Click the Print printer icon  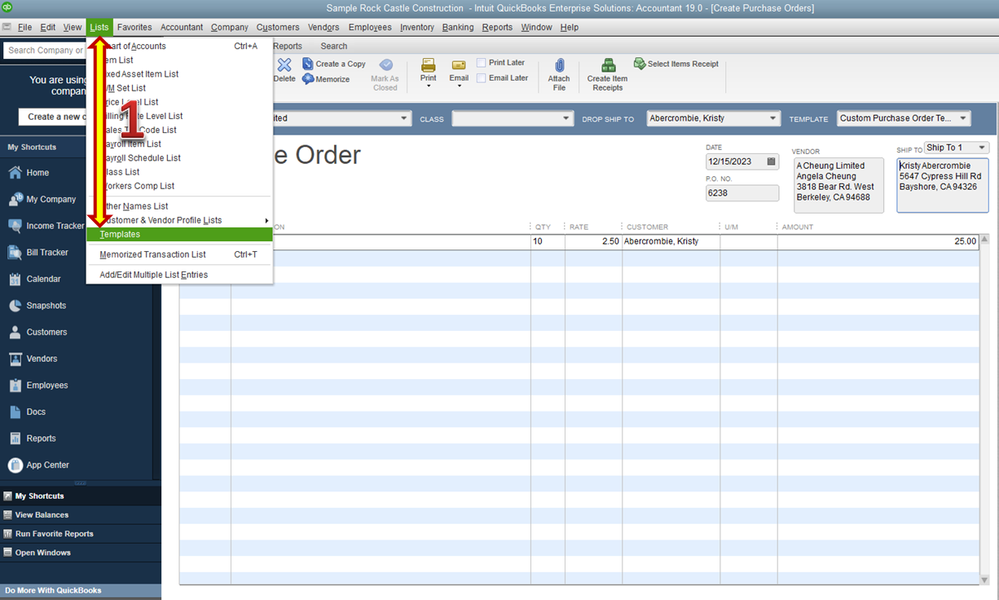pos(428,64)
